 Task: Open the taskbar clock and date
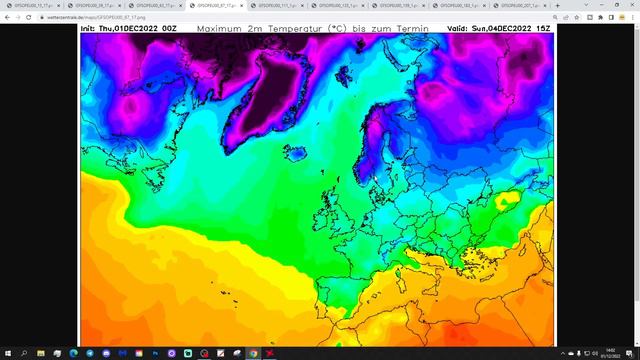[x=611, y=353]
